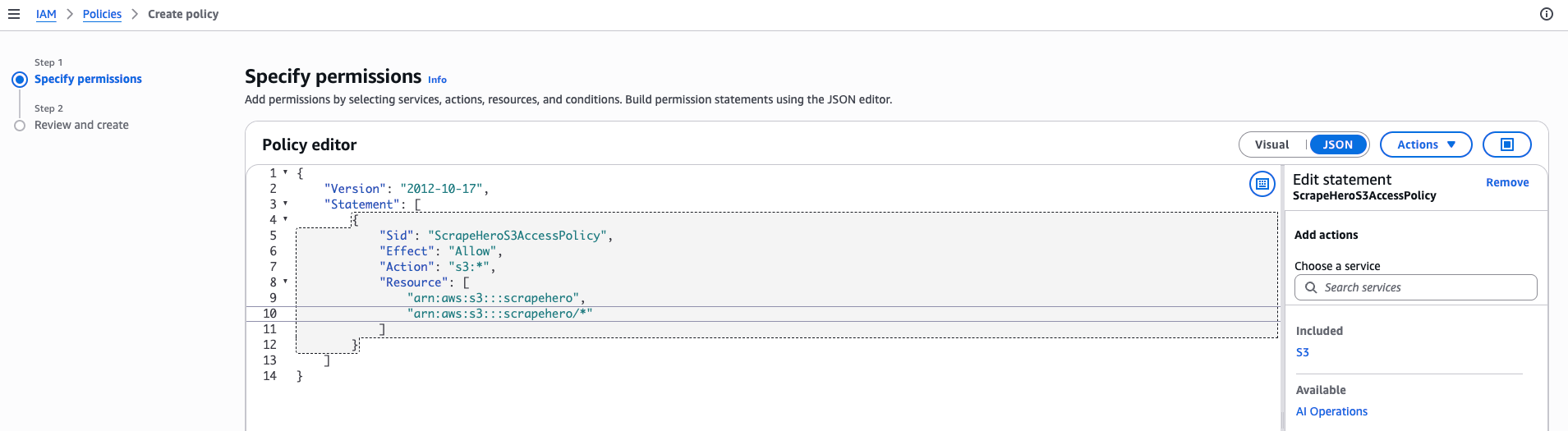The height and width of the screenshot is (431, 1568).
Task: Click the code editor keyboard shortcuts icon
Action: pyautogui.click(x=1262, y=184)
